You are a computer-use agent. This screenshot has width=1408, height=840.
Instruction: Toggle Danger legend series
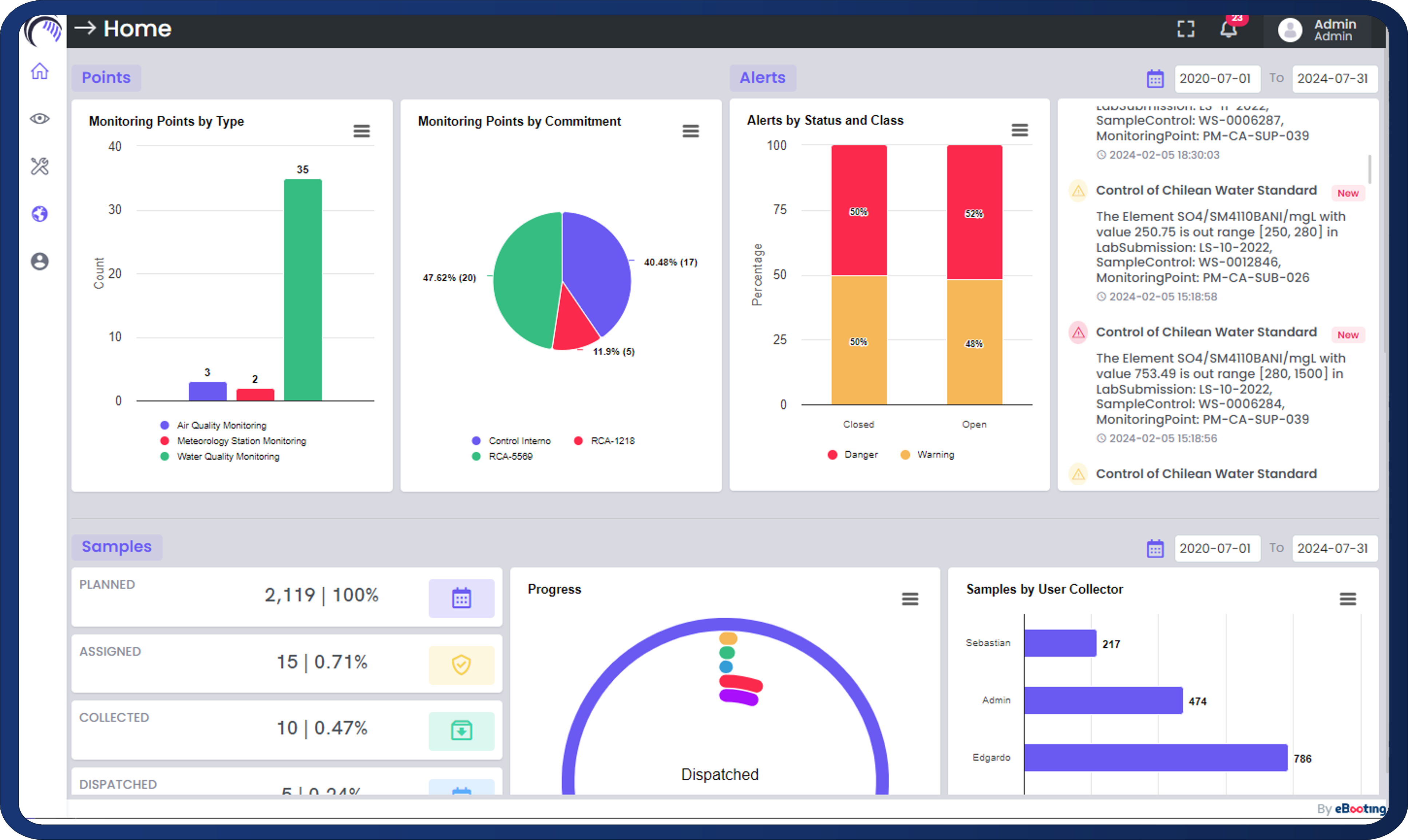point(853,455)
